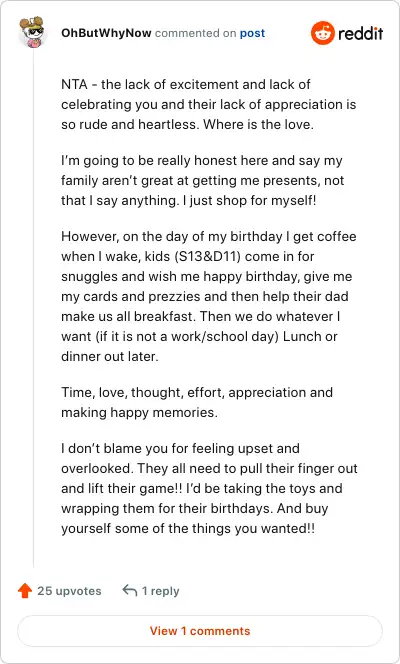Open the "1 reply" link
The width and height of the screenshot is (400, 664).
[160, 591]
